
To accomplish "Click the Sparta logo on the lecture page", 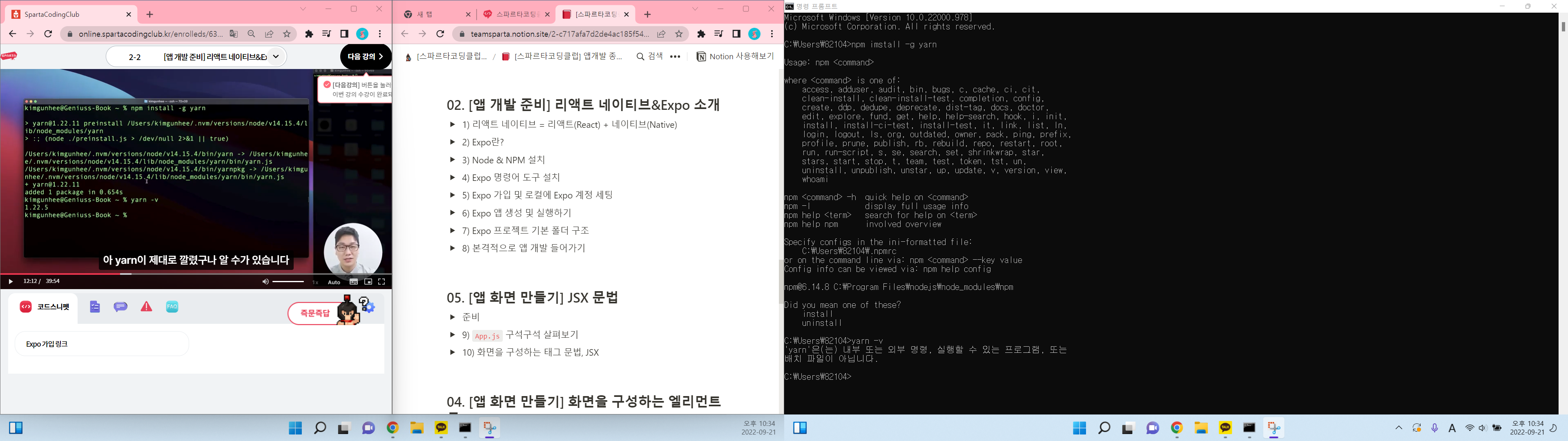I will [9, 56].
